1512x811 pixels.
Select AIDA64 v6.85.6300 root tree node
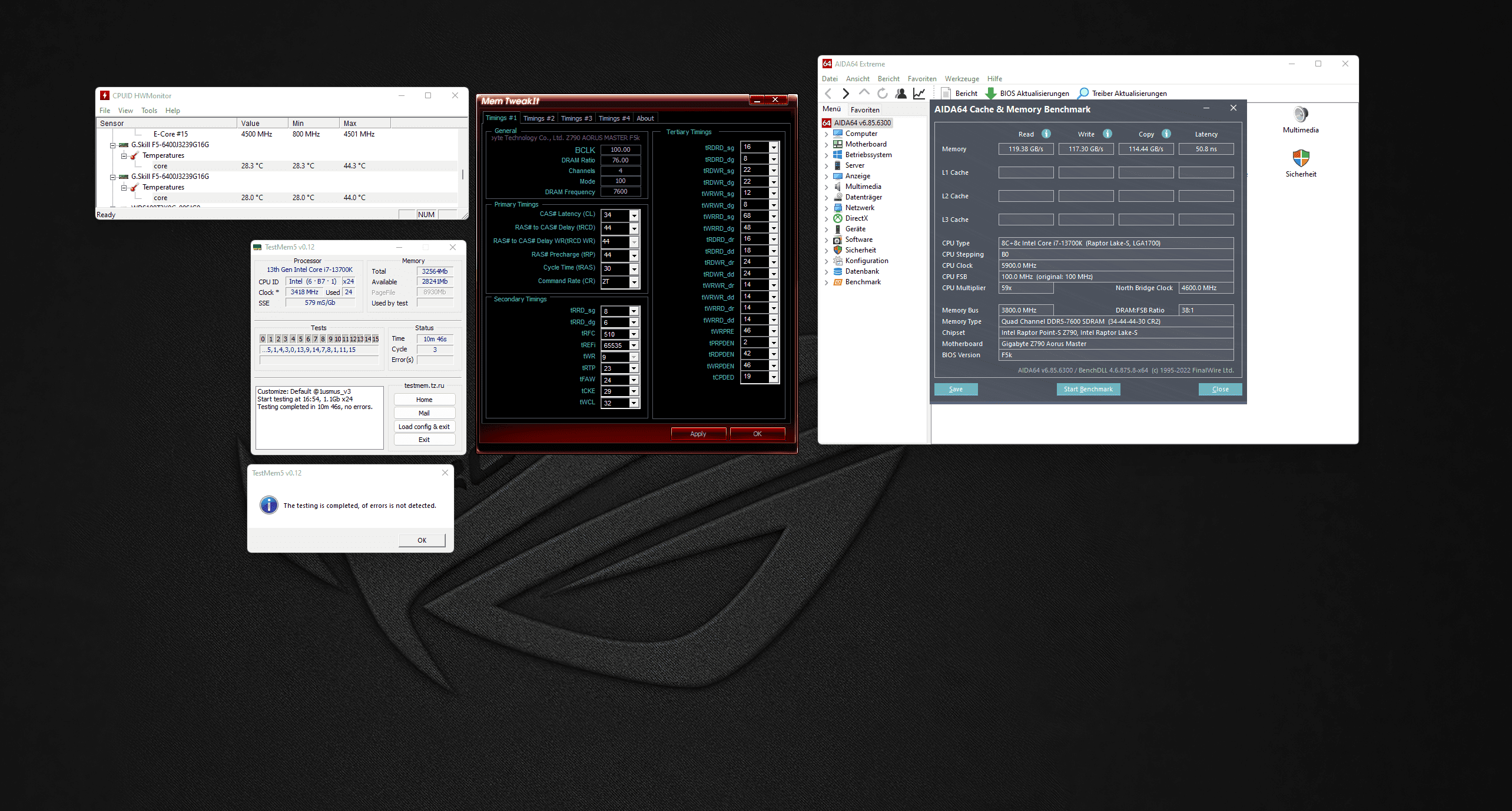pyautogui.click(x=857, y=123)
